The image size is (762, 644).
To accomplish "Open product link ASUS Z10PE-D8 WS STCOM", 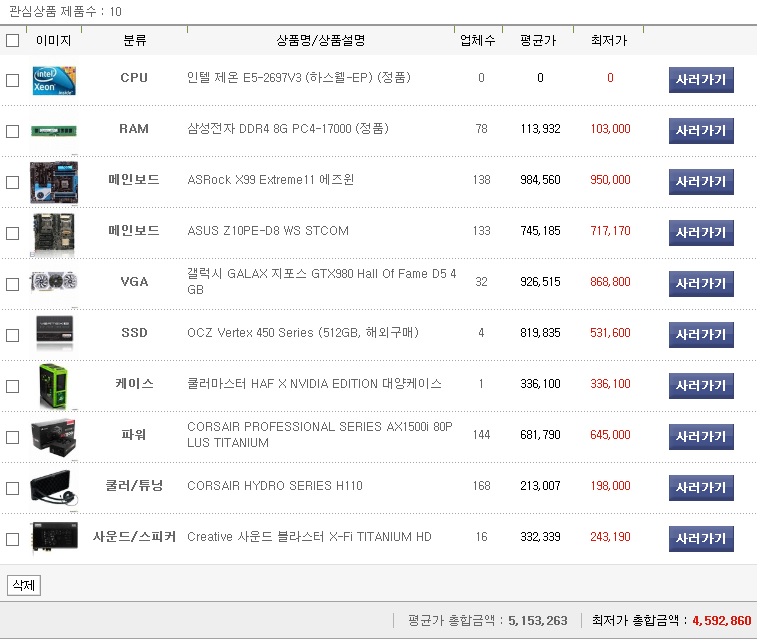I will 268,231.
